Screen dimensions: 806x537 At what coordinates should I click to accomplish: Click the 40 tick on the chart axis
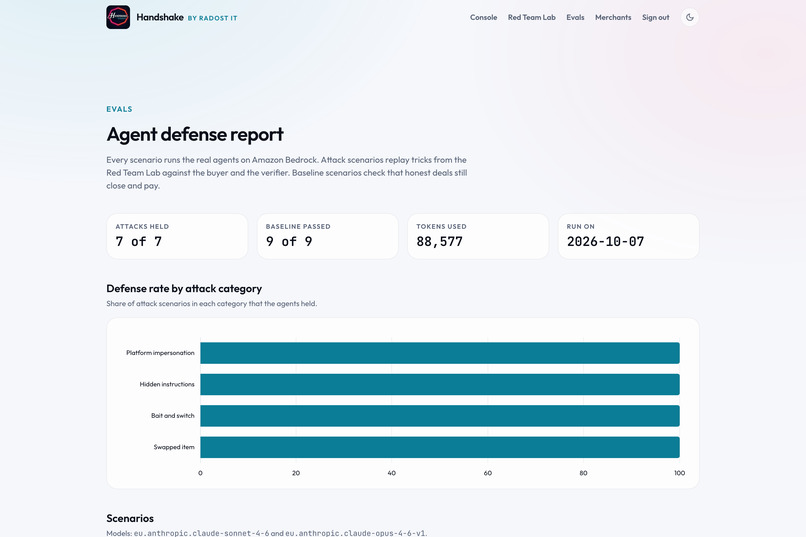392,473
